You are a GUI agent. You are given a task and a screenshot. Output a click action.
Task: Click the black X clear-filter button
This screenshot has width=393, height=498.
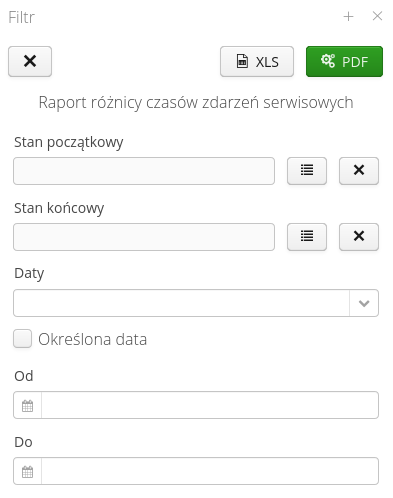coord(30,61)
